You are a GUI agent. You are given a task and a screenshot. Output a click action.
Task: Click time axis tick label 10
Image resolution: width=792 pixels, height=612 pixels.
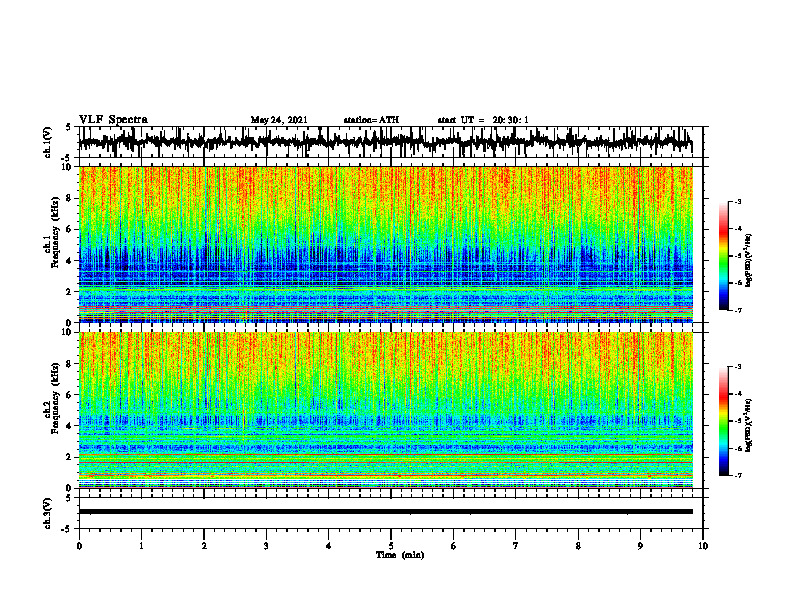point(703,546)
